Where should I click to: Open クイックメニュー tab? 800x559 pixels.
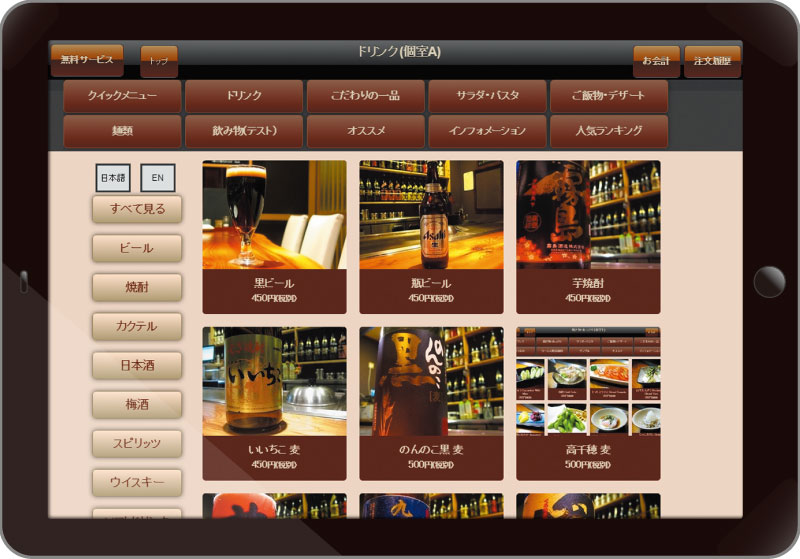[122, 96]
